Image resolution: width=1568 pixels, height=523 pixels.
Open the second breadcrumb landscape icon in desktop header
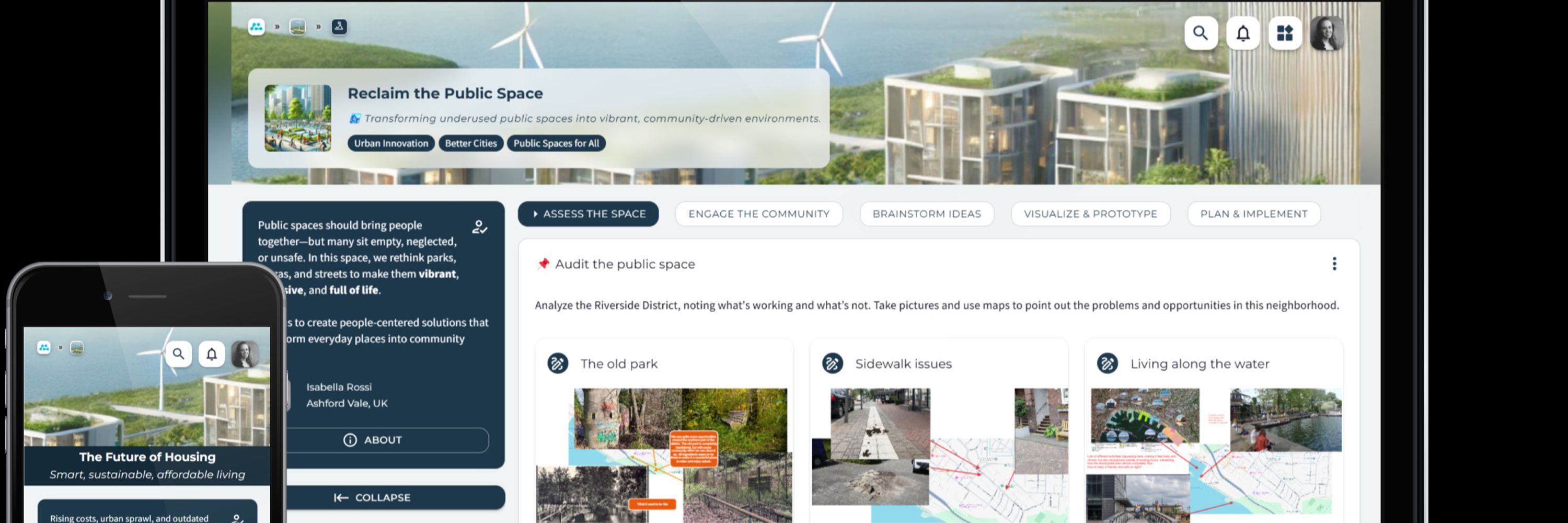point(297,27)
